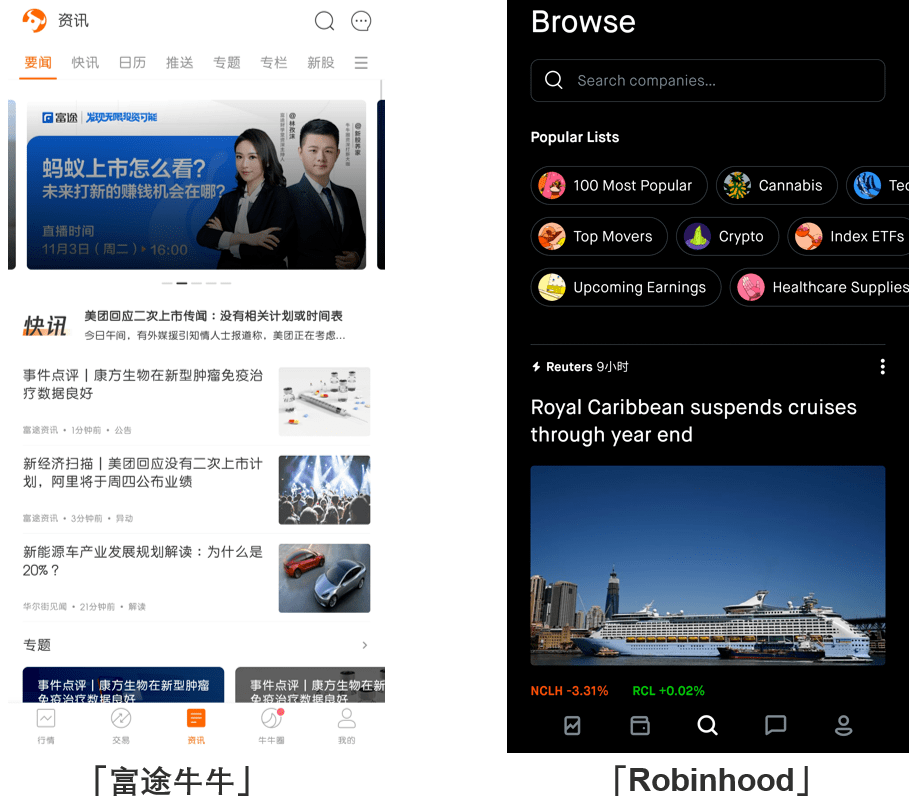Image resolution: width=909 pixels, height=799 pixels.
Task: Click the Upcoming Earnings list yellow icon
Action: pyautogui.click(x=551, y=287)
